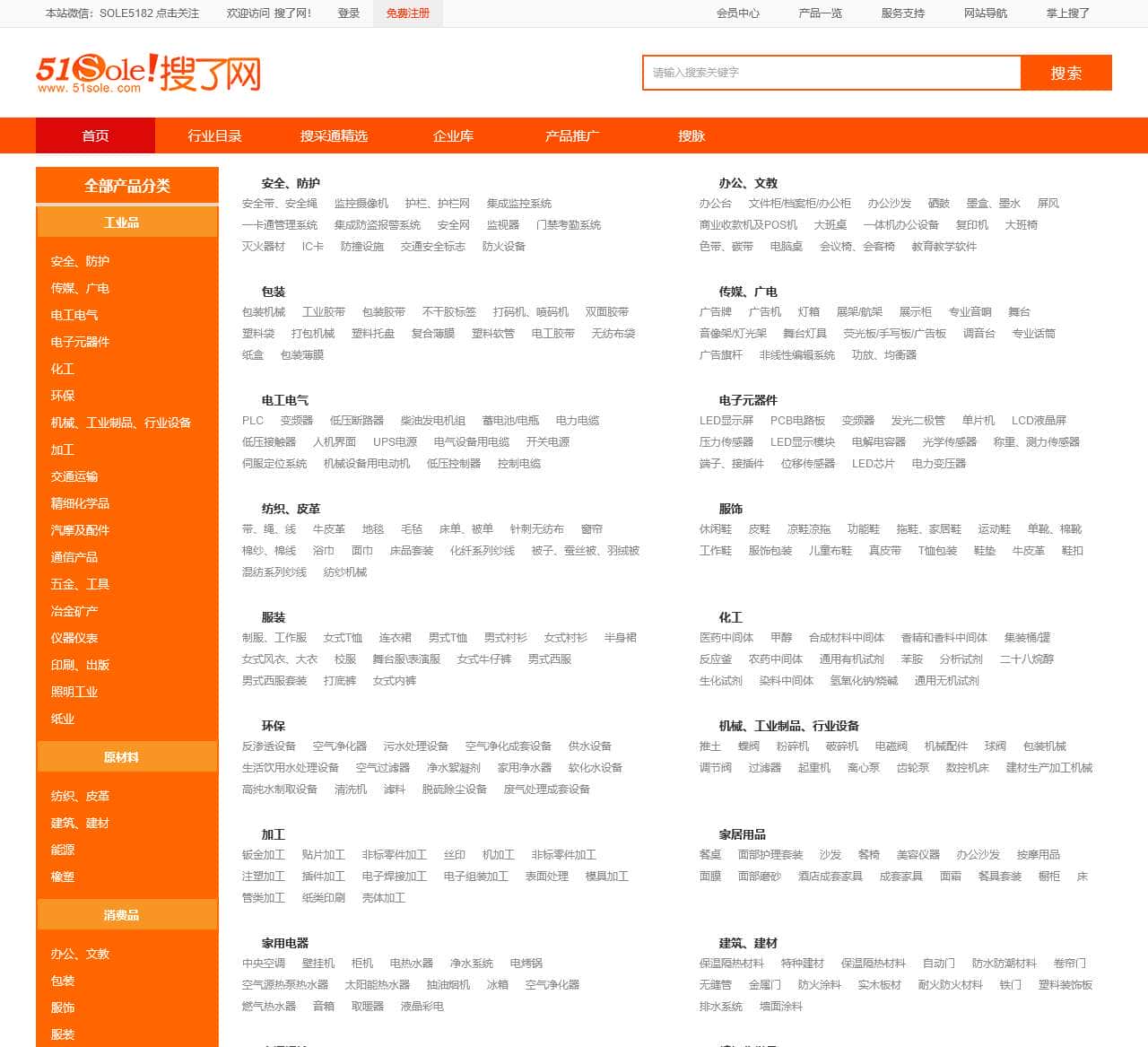Focus the search keyword input field
Screen dimensions: 1148x1047
831,73
